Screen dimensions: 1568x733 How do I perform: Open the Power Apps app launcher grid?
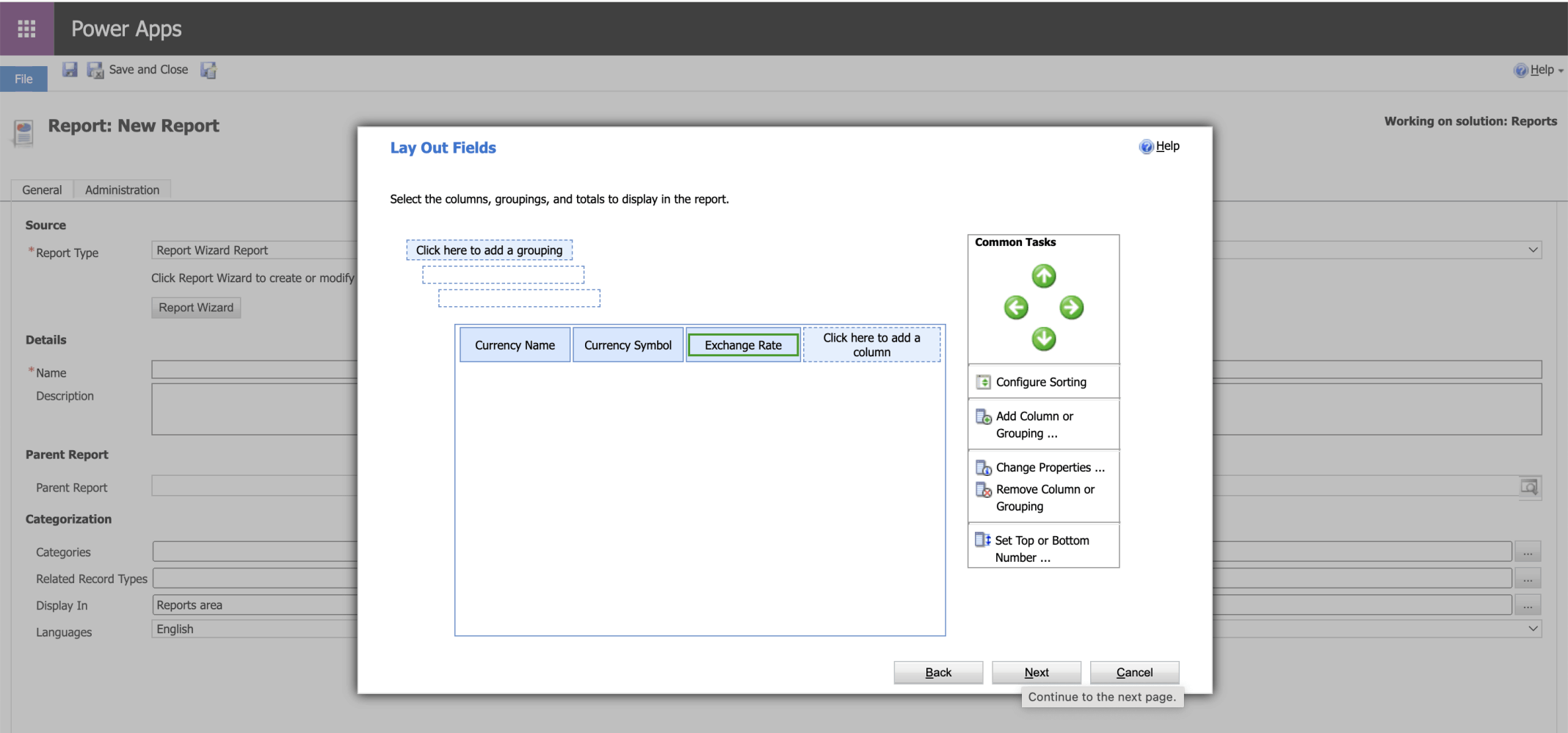click(26, 29)
